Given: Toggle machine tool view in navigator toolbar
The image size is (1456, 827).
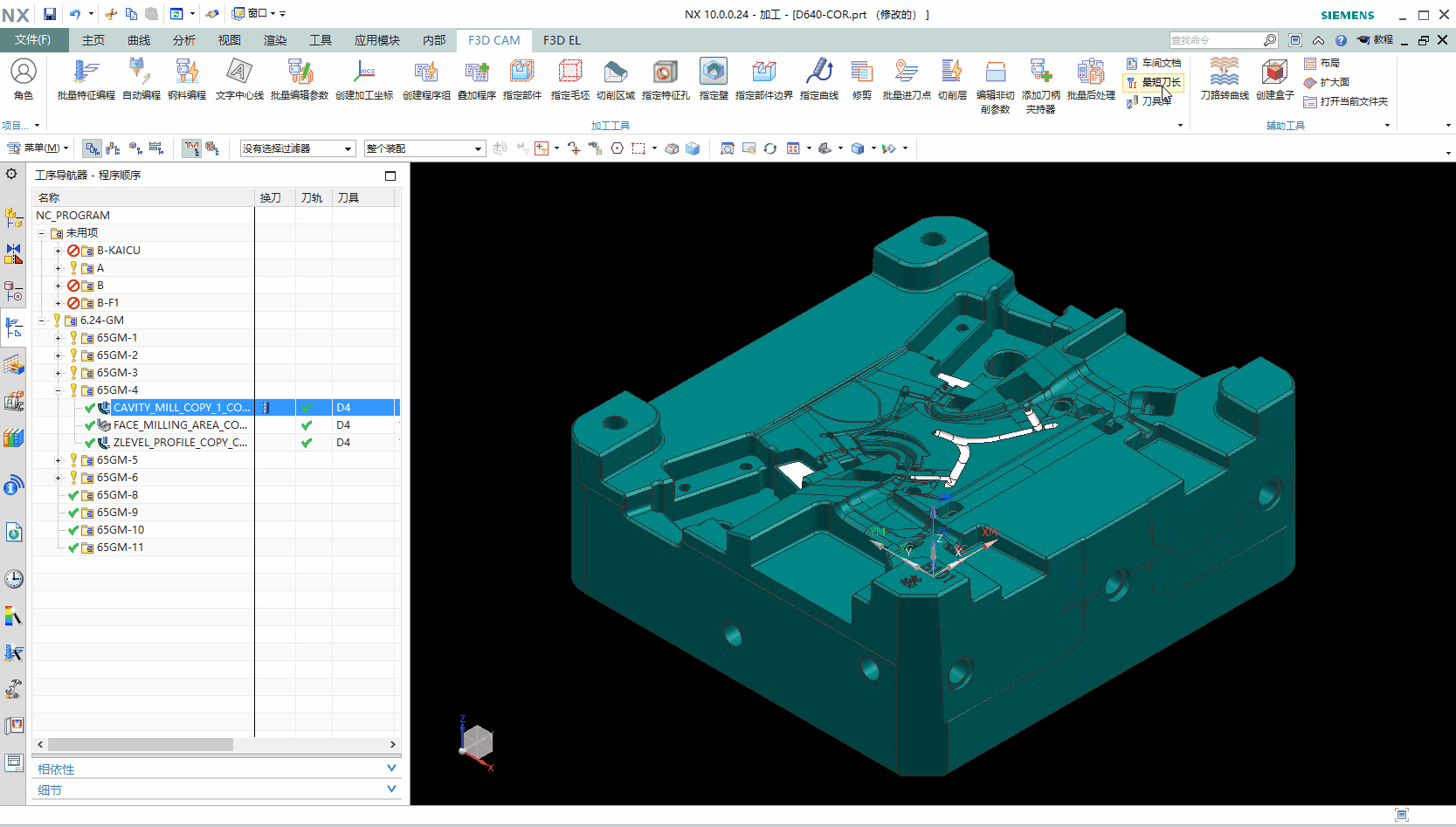Looking at the screenshot, I should [x=114, y=148].
